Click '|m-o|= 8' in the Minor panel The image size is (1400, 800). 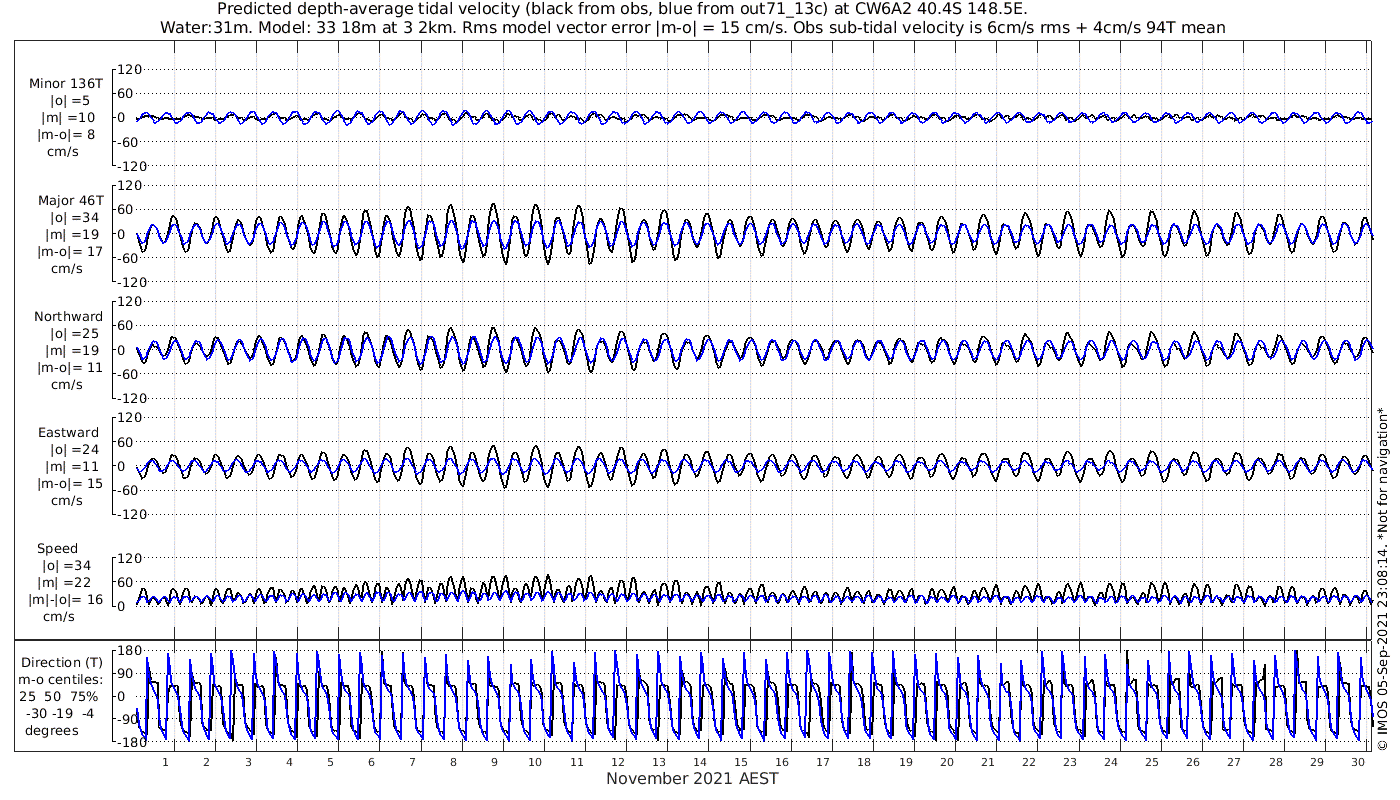(66, 135)
